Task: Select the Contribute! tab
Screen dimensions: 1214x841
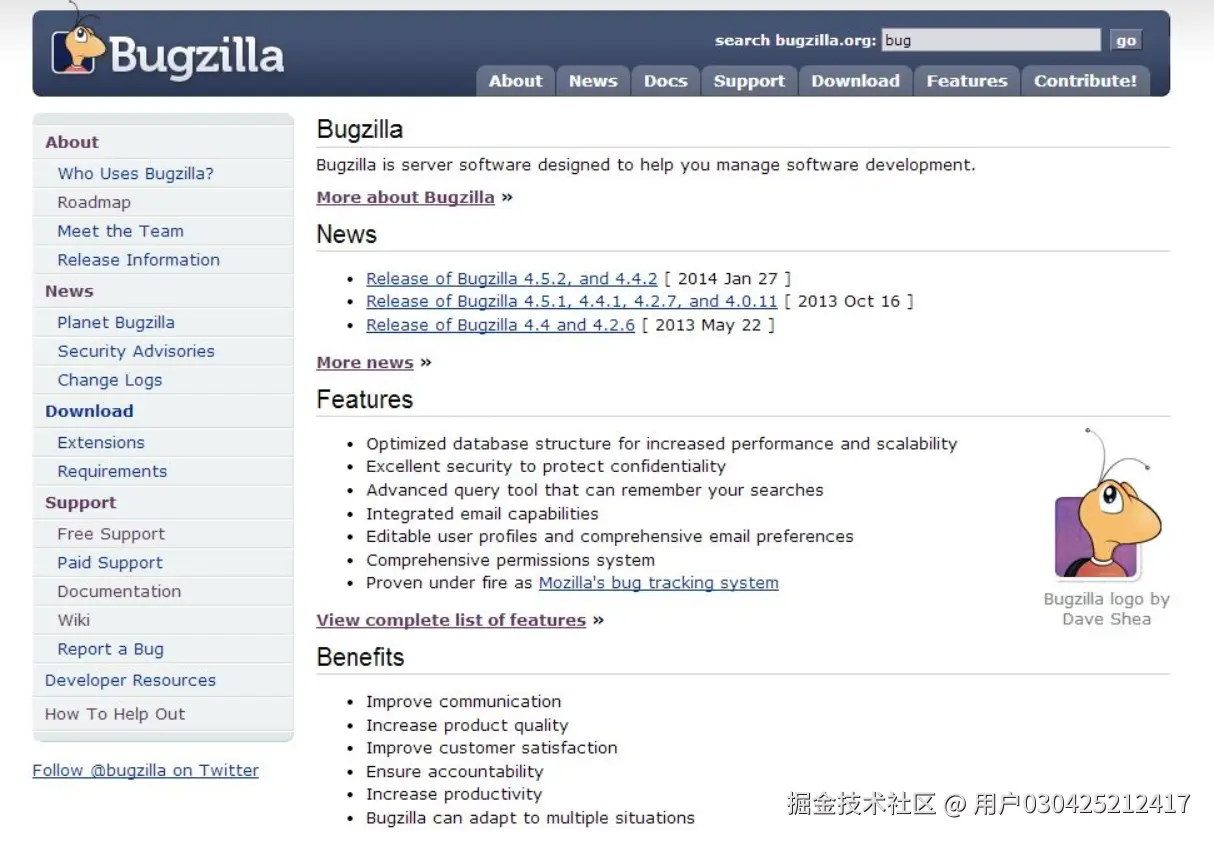Action: pyautogui.click(x=1085, y=81)
